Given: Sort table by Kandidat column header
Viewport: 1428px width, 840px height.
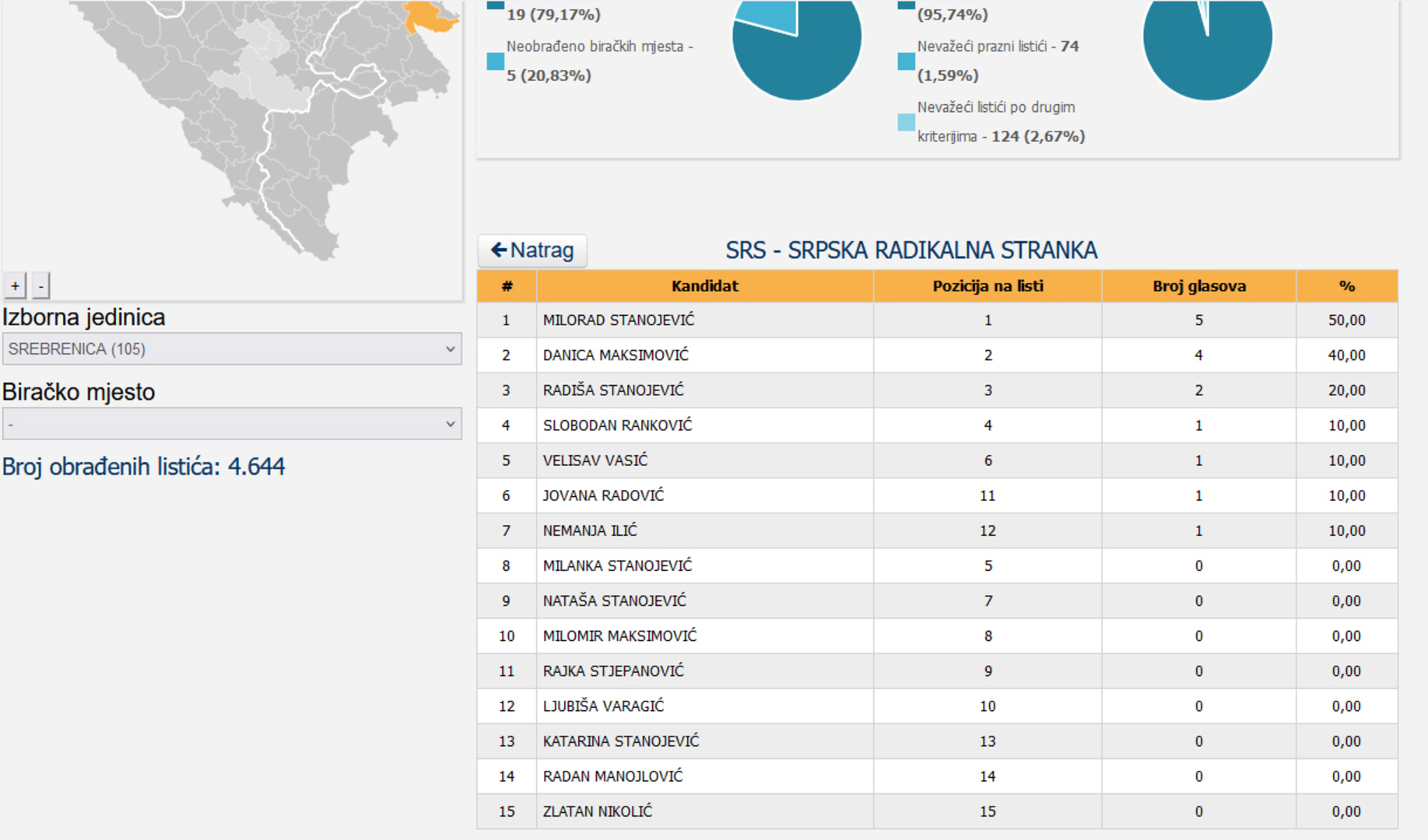Looking at the screenshot, I should coord(704,286).
